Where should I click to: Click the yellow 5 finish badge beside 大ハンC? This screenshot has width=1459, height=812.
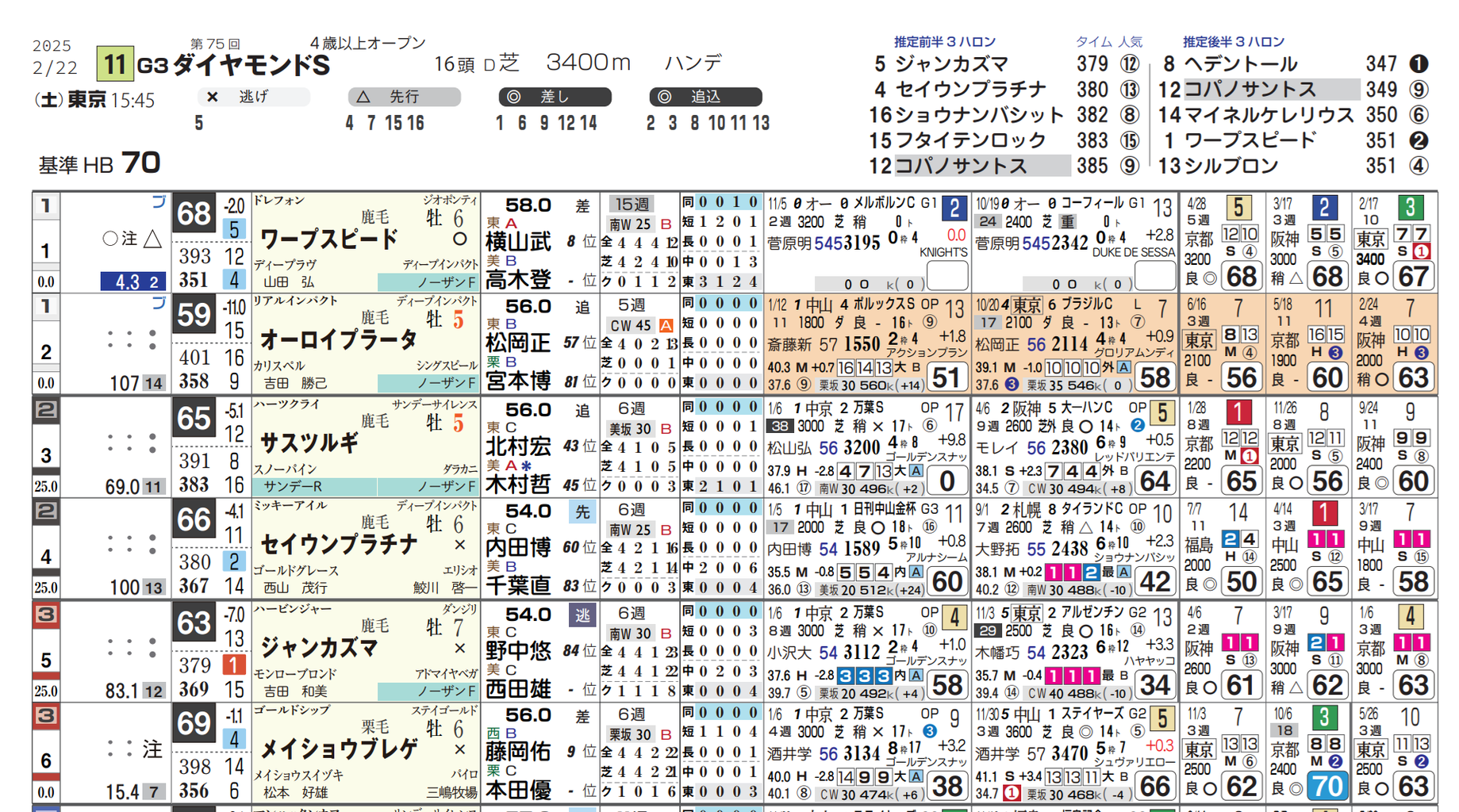(1161, 412)
